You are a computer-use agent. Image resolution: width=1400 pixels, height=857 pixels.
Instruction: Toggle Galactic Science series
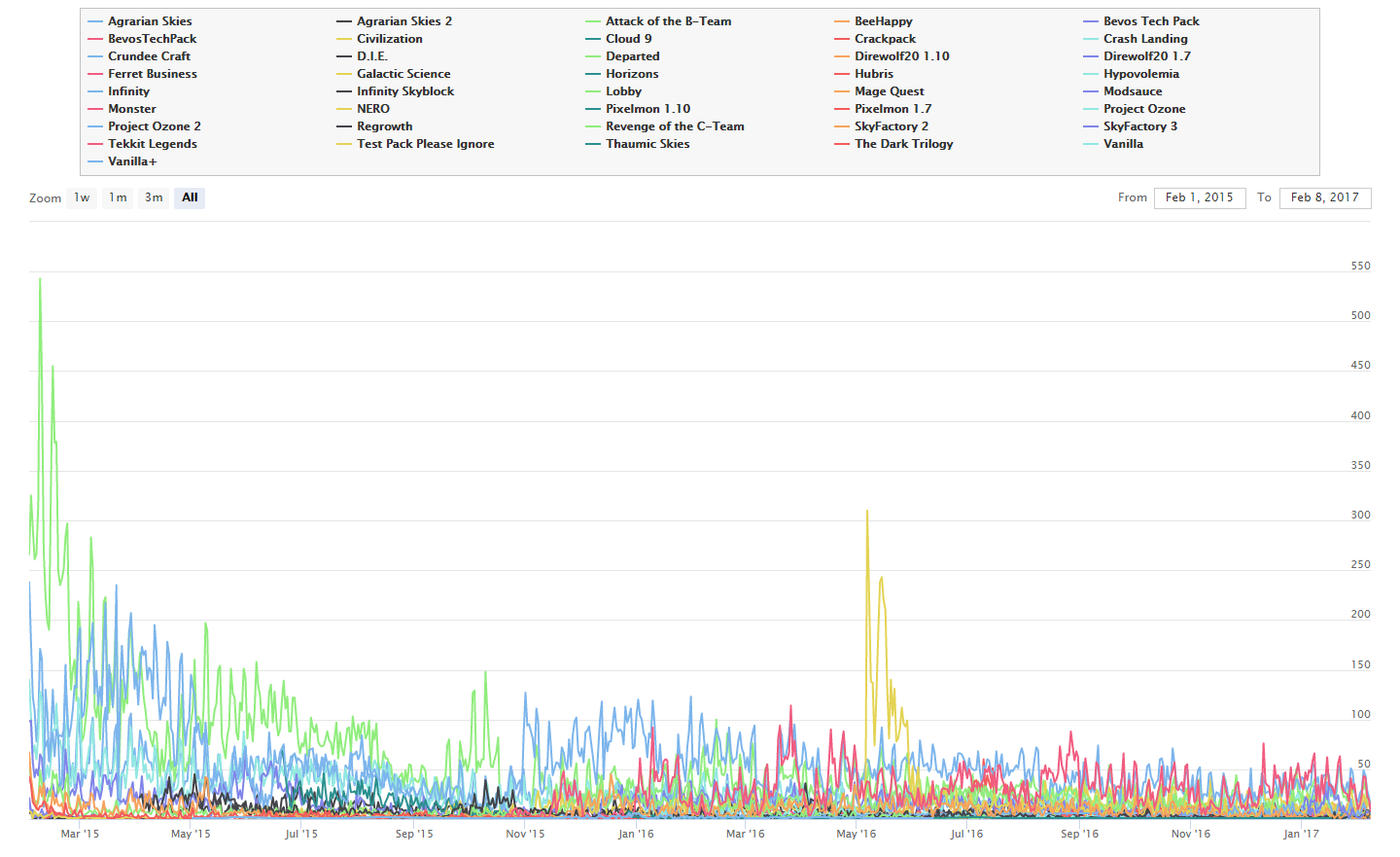click(394, 74)
